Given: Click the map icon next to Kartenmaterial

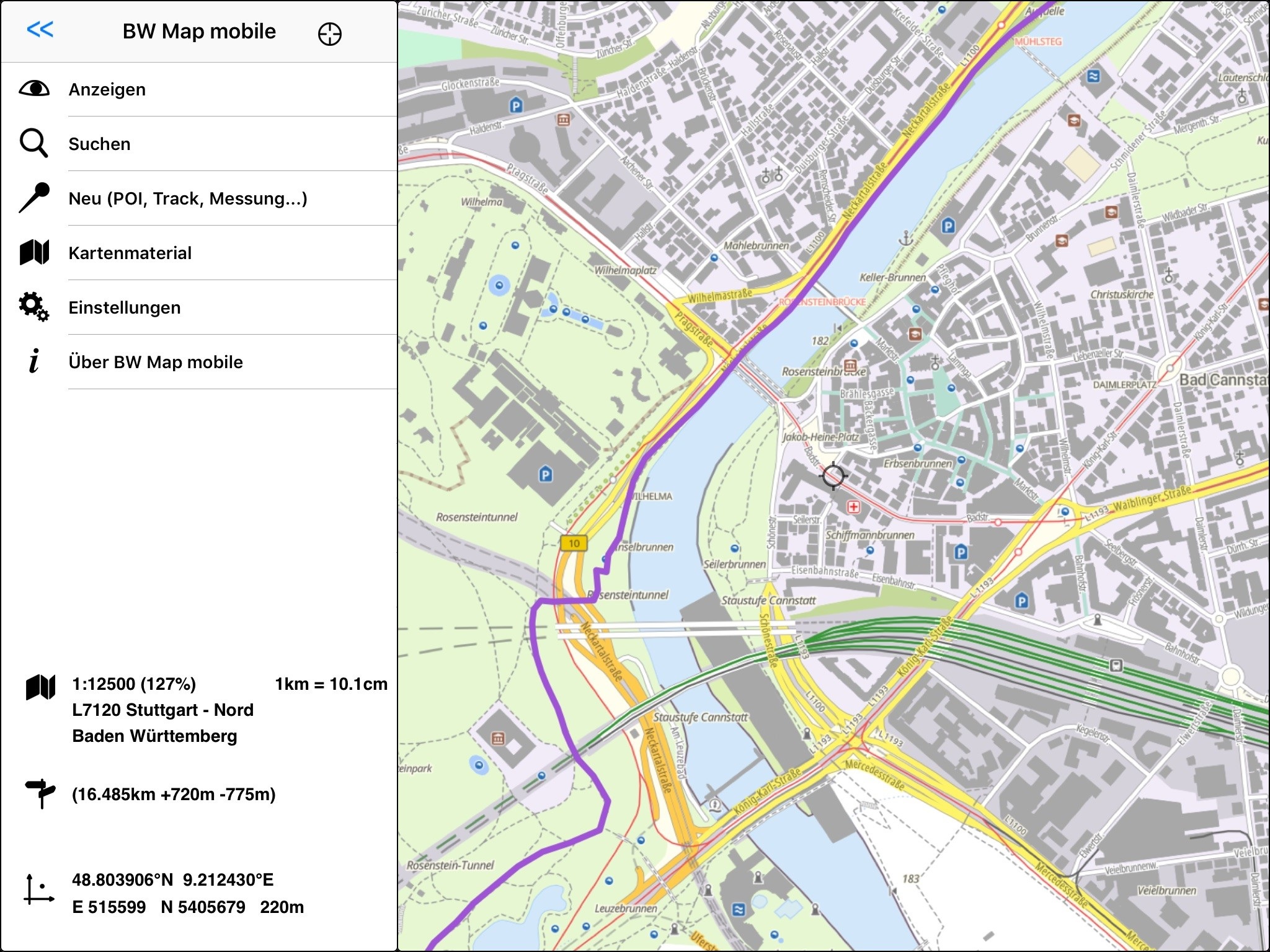Looking at the screenshot, I should tap(35, 253).
